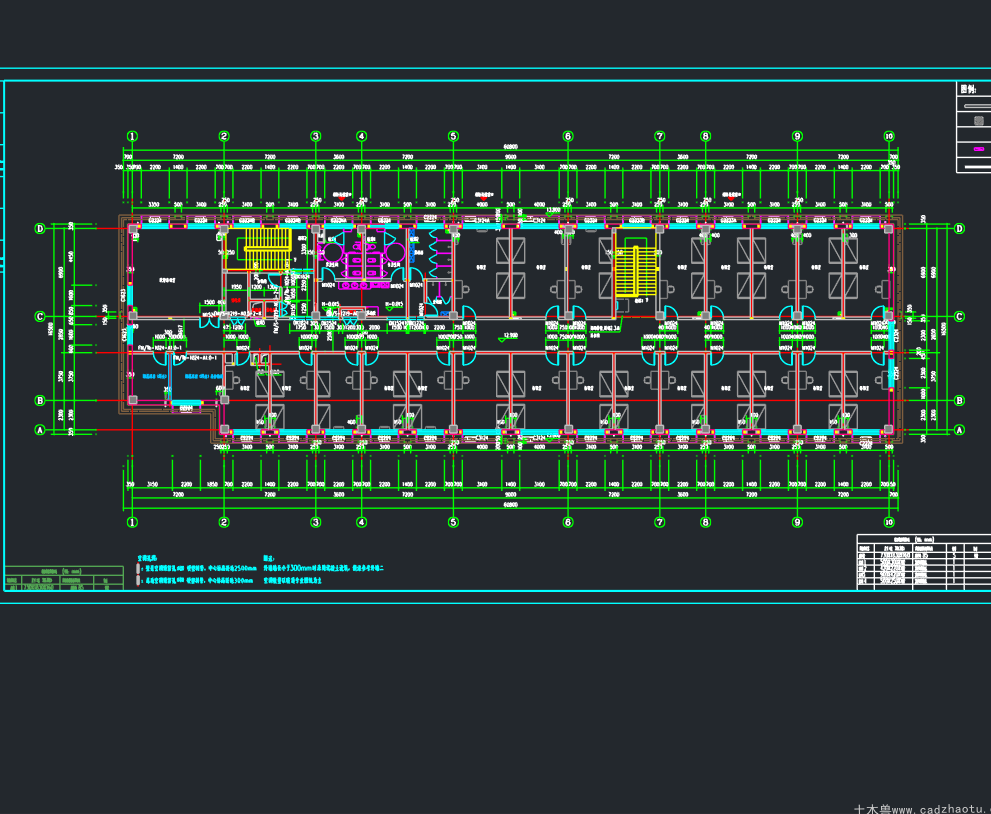
Task: Click the 图例 legend heading
Action: point(968,90)
